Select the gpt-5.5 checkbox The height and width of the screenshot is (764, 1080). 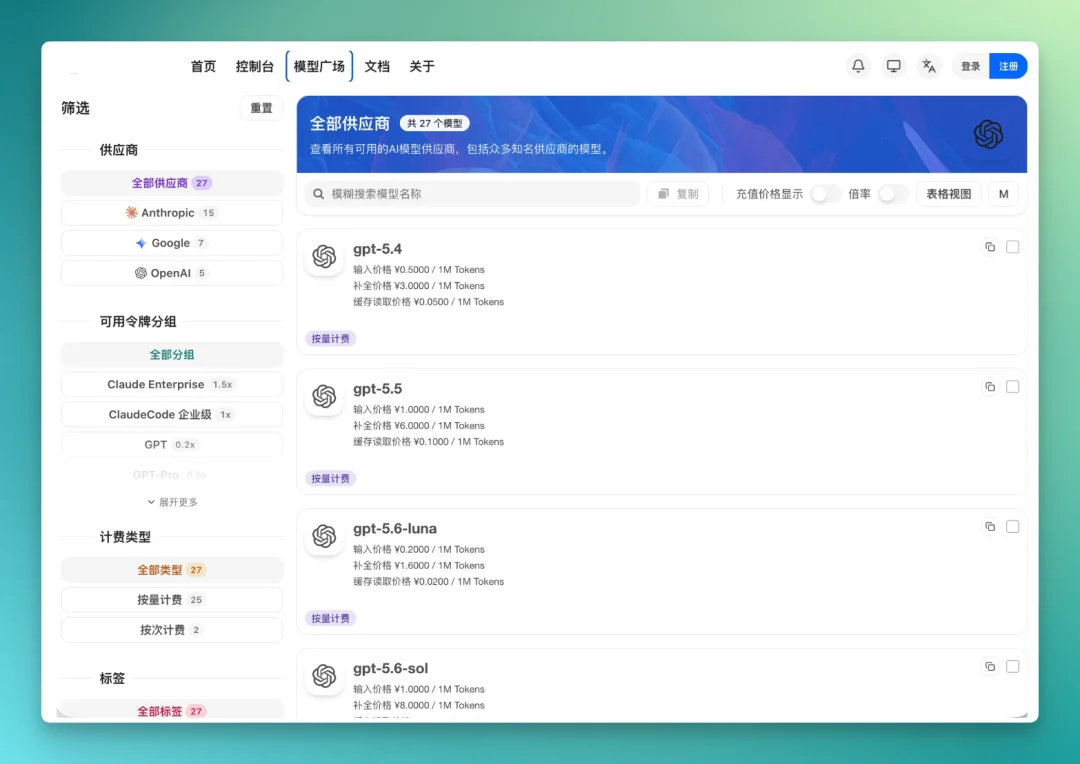pos(1012,386)
